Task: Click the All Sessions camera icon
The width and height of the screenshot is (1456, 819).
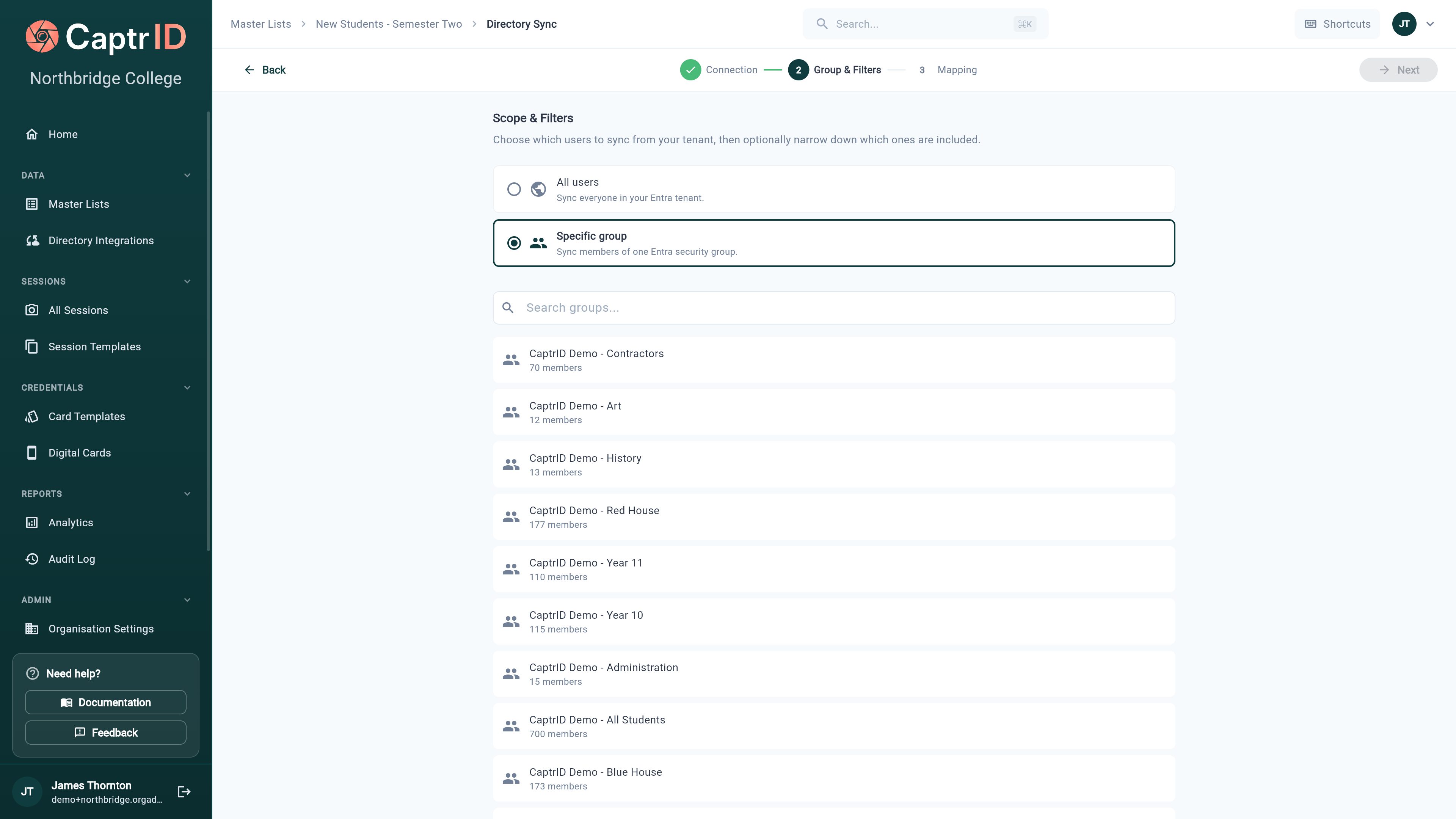Action: tap(32, 310)
